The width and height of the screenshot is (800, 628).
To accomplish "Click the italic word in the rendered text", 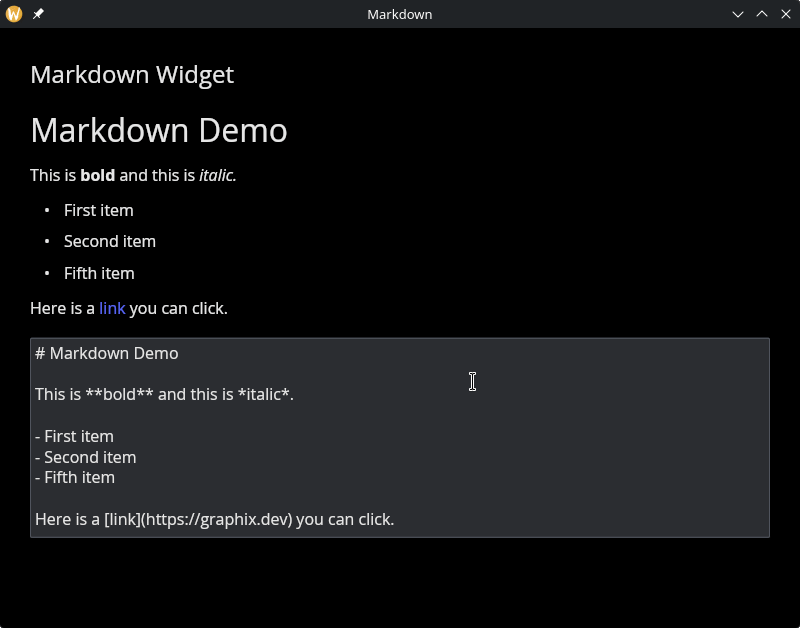I will [215, 175].
